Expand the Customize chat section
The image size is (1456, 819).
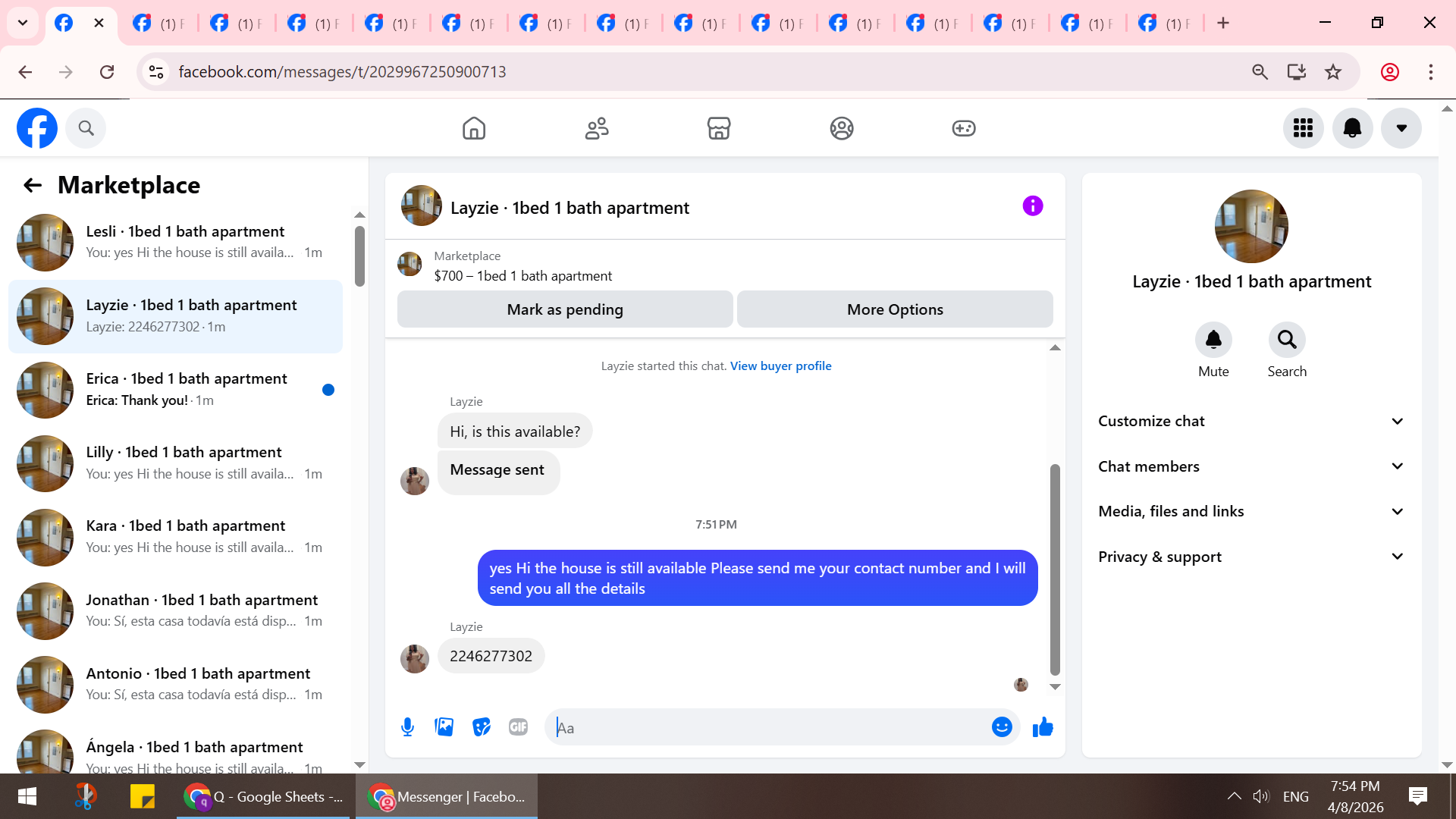coord(1251,421)
